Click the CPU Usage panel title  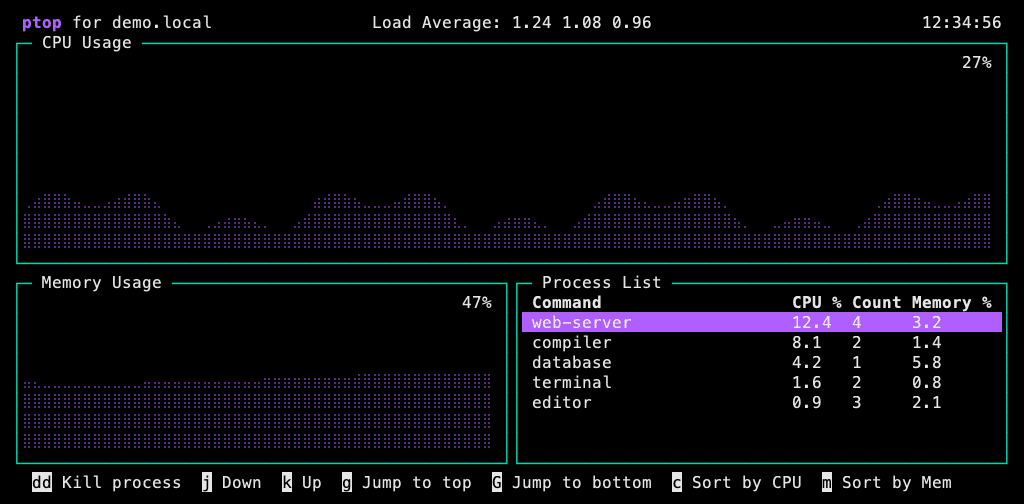tap(87, 43)
